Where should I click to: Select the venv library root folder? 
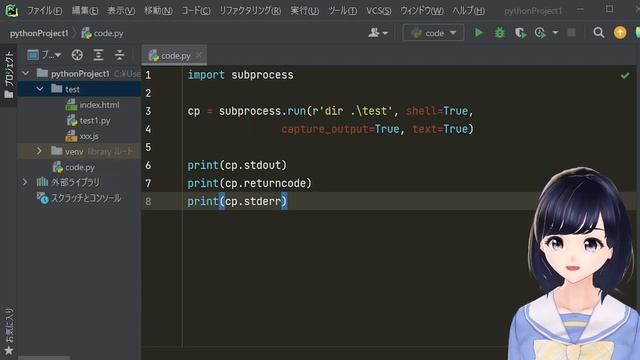[x=79, y=151]
